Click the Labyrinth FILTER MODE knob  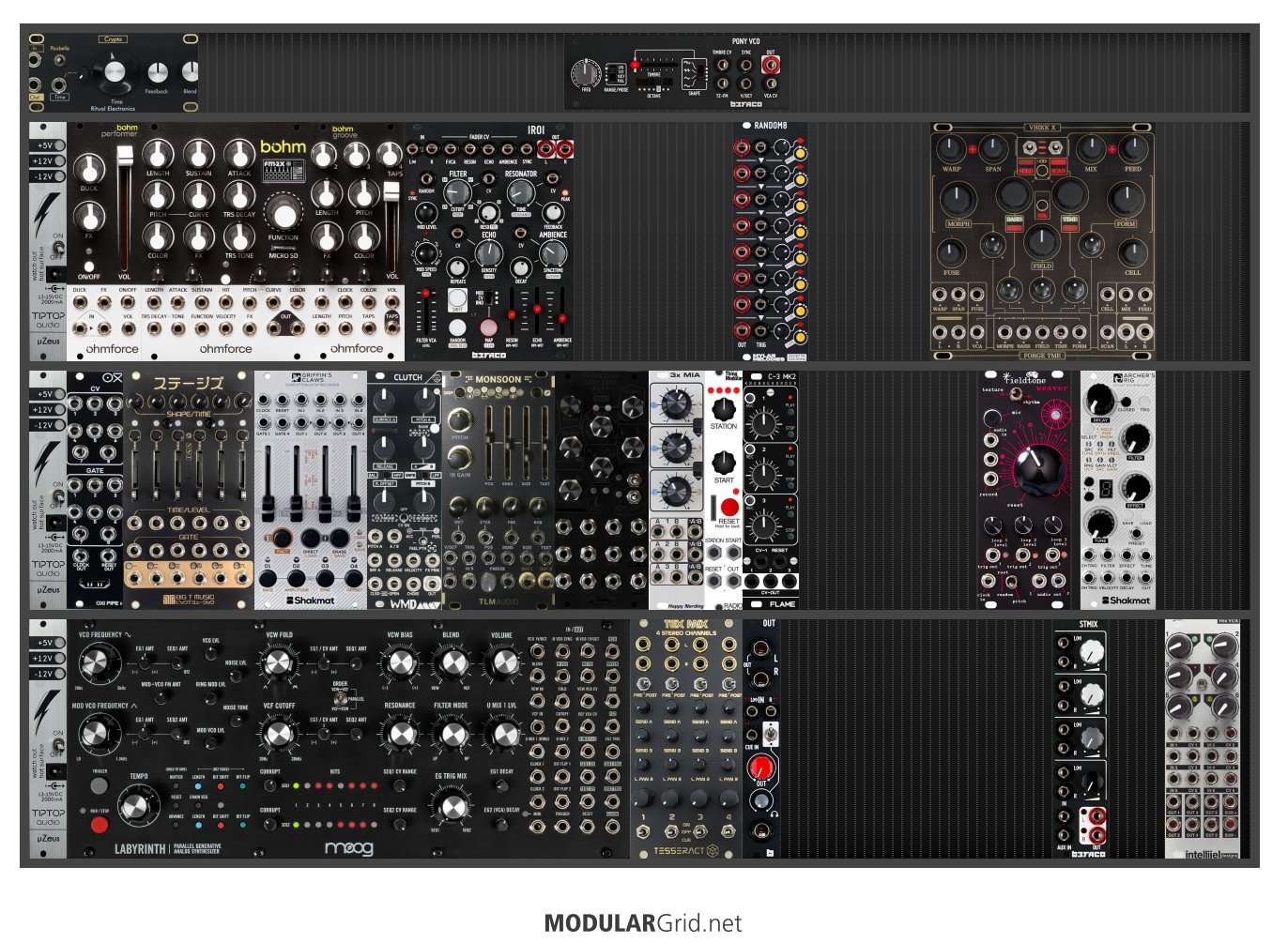coord(453,735)
